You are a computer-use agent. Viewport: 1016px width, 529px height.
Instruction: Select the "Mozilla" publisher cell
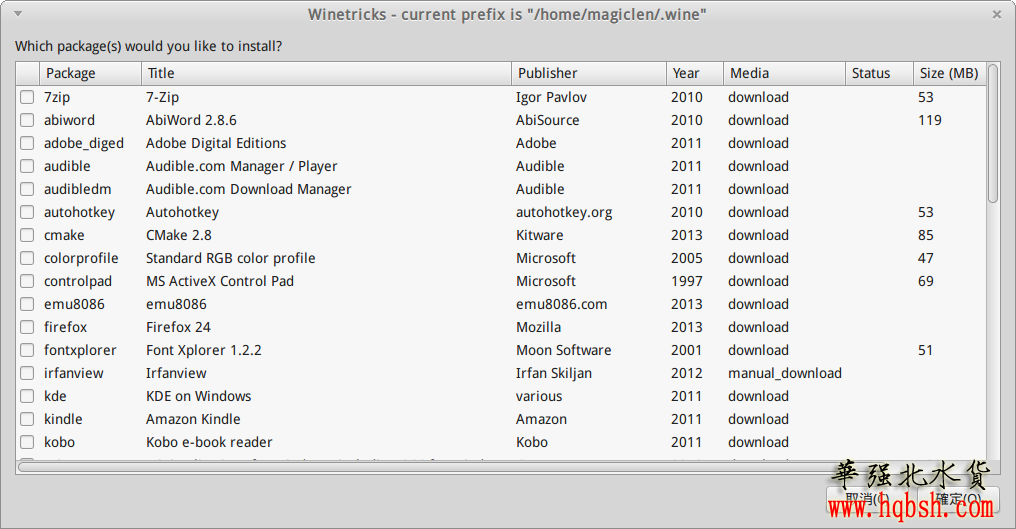[538, 327]
